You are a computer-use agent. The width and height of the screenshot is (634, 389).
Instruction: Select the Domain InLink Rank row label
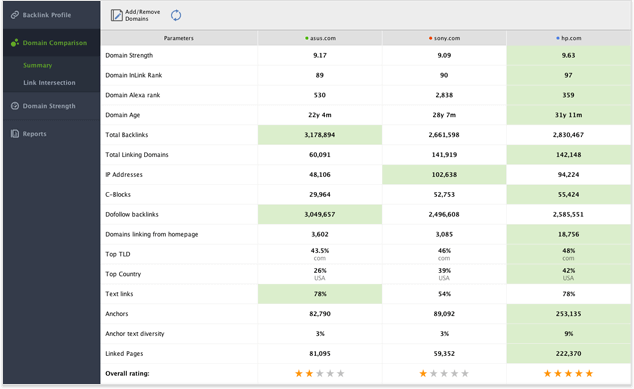133,75
